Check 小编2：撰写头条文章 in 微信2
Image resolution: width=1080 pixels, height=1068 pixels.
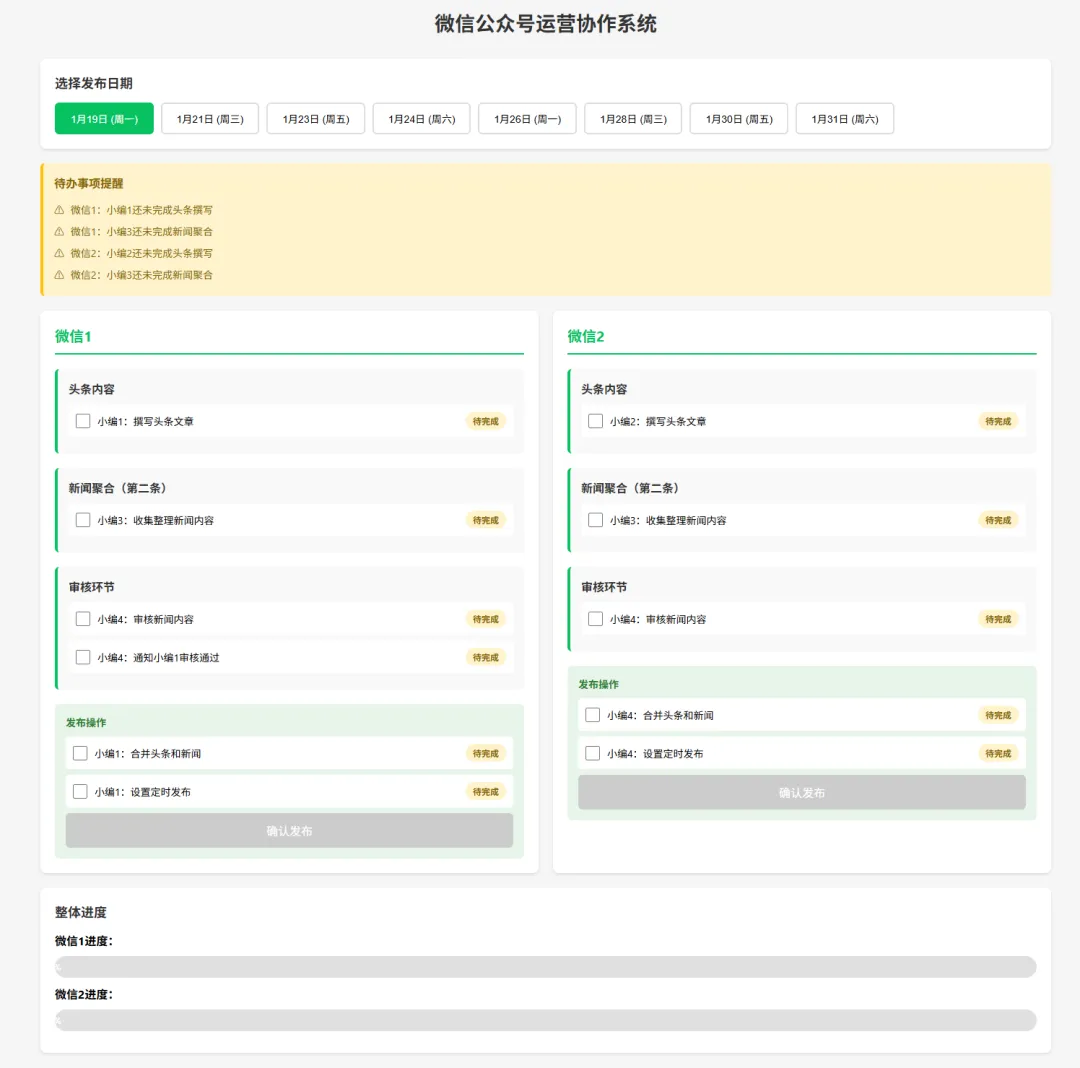tap(595, 421)
